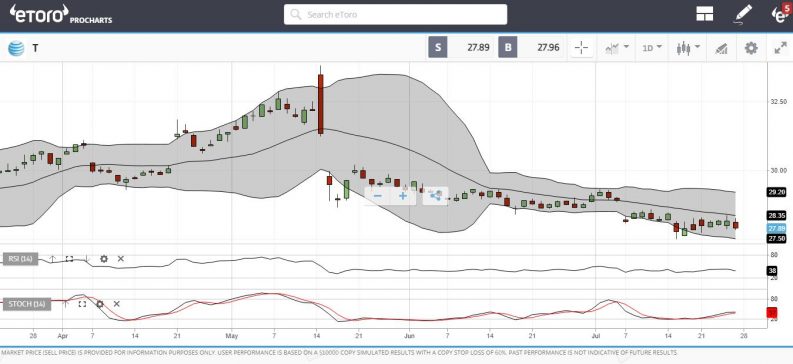Remove the RSI indicator panel
Screen dimensions: 793x364
(x=120, y=259)
